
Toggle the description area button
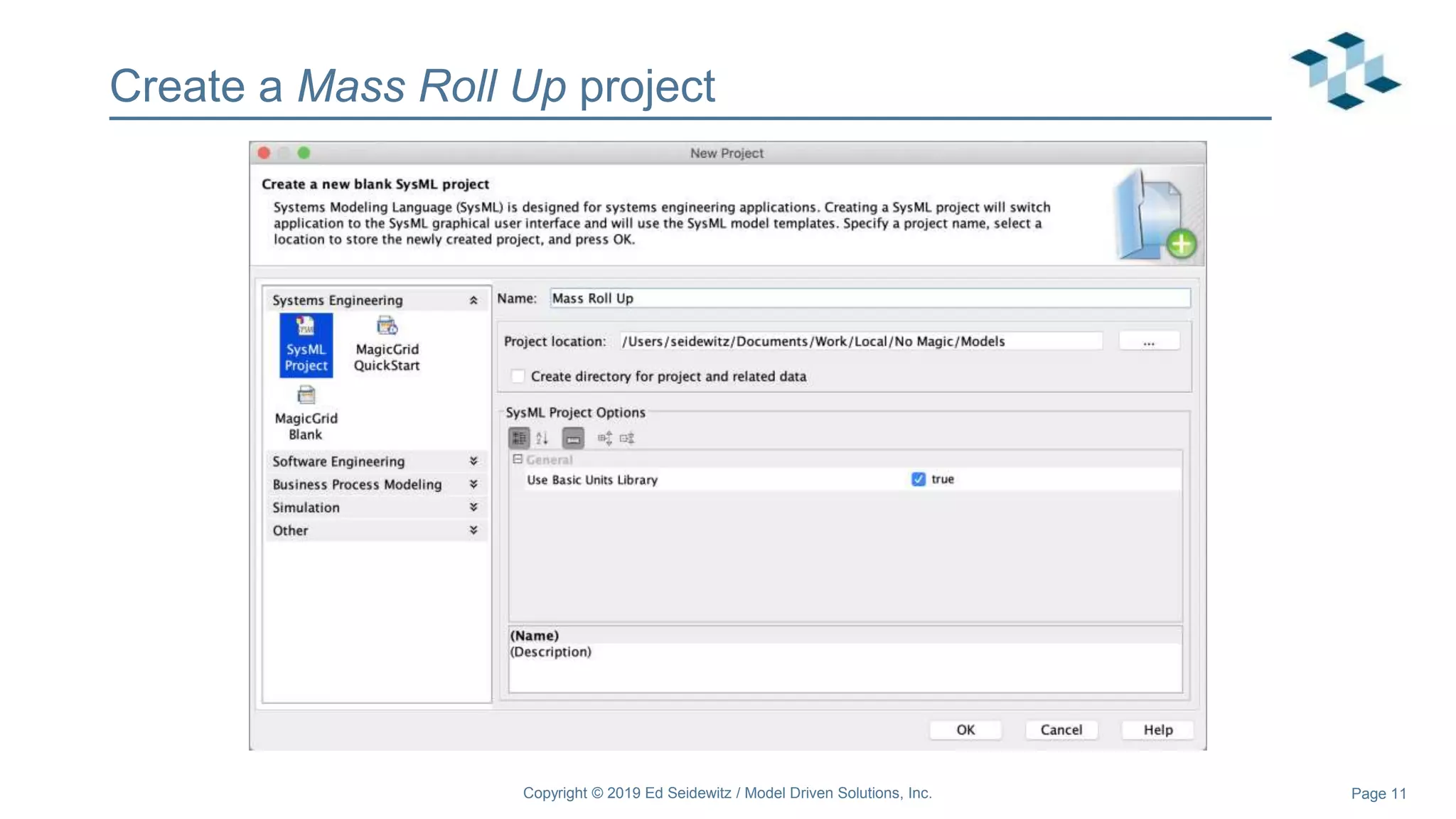click(573, 438)
